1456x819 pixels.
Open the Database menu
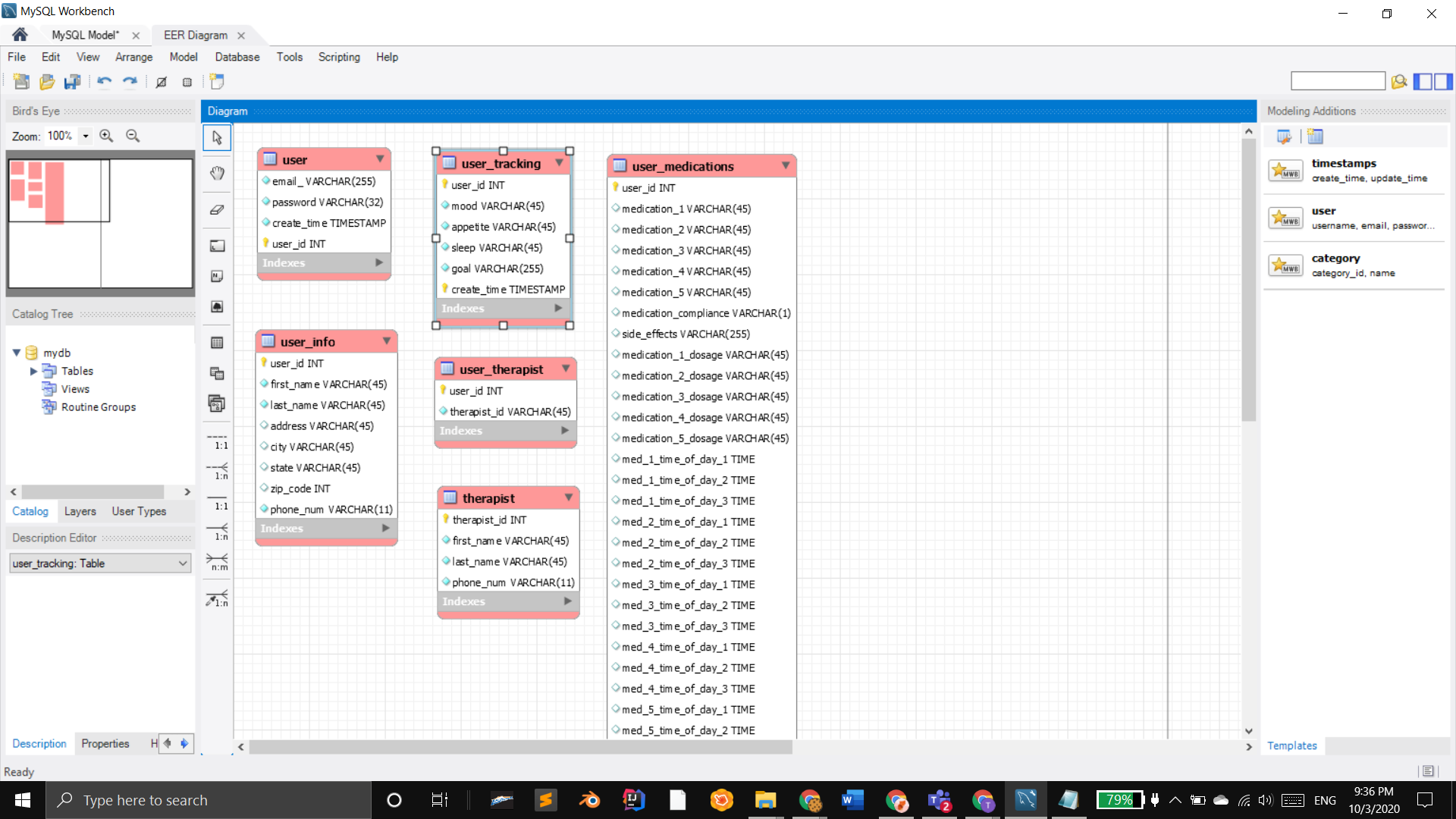coord(237,57)
